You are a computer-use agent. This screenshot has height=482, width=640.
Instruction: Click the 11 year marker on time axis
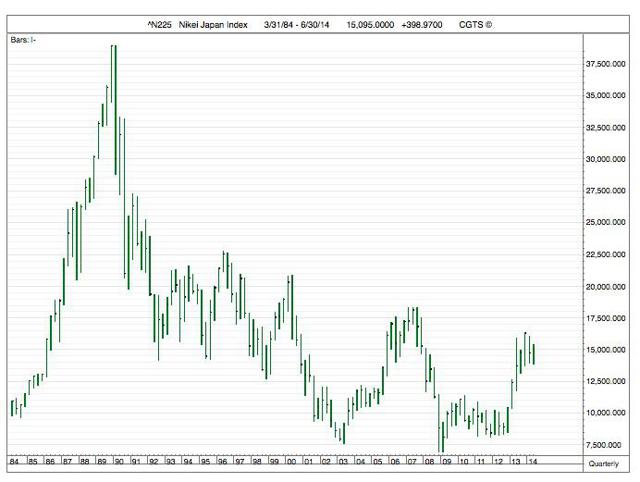[x=481, y=462]
